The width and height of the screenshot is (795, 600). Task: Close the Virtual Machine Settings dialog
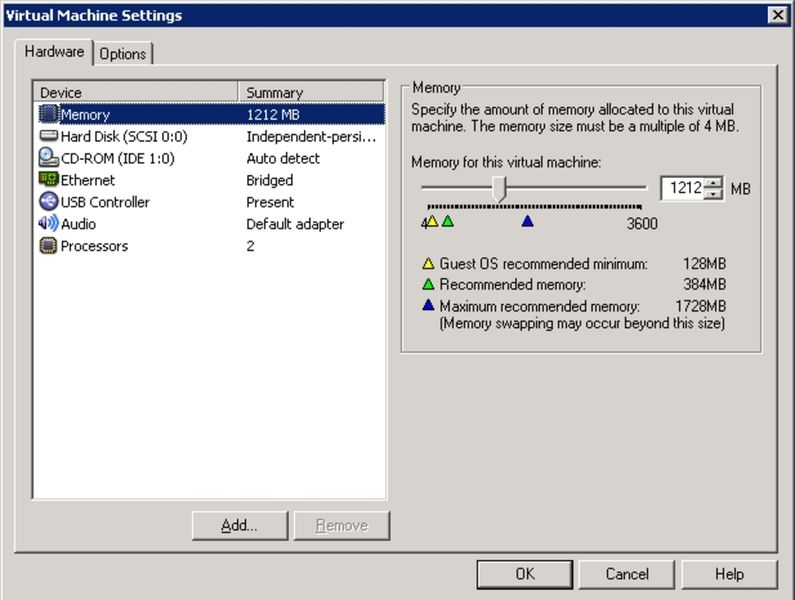778,15
